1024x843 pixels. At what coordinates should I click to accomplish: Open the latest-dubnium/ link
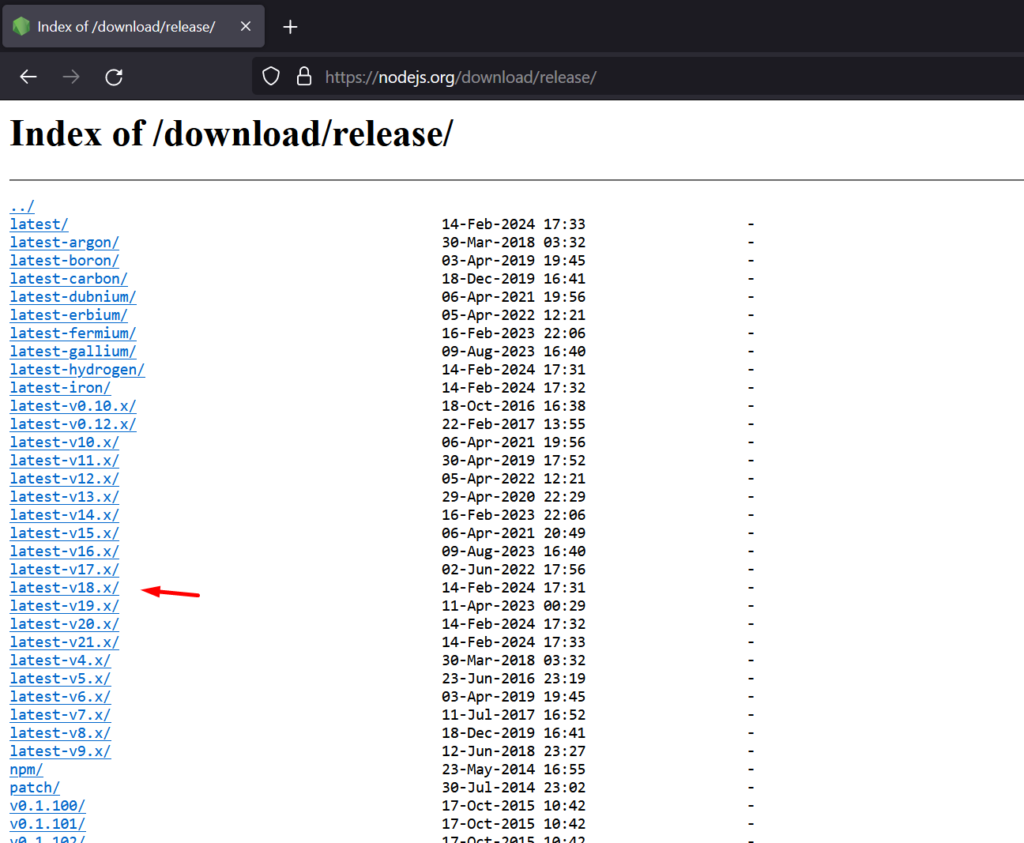coord(73,297)
